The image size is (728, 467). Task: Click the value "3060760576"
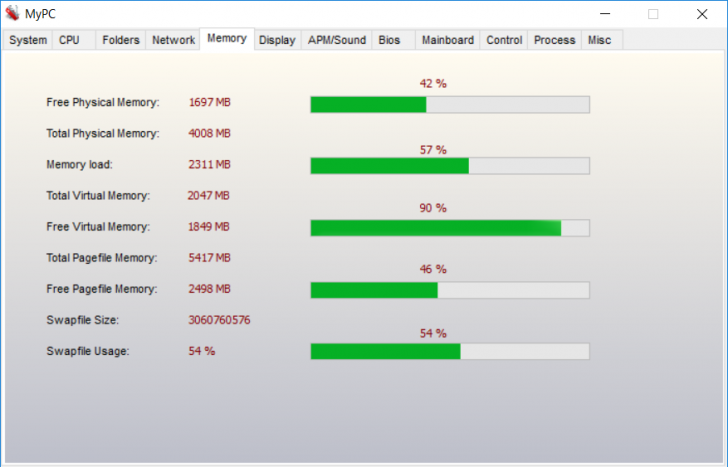click(x=219, y=320)
